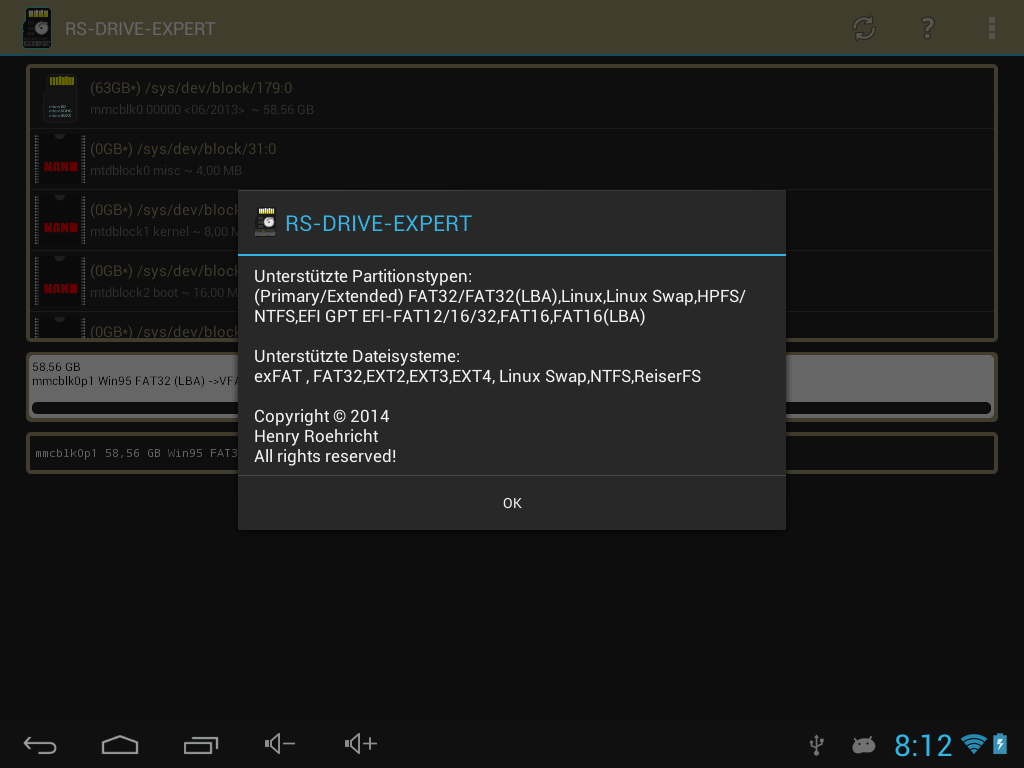Select the 63GB SD card icon
Viewport: 1024px width, 768px height.
(60, 98)
